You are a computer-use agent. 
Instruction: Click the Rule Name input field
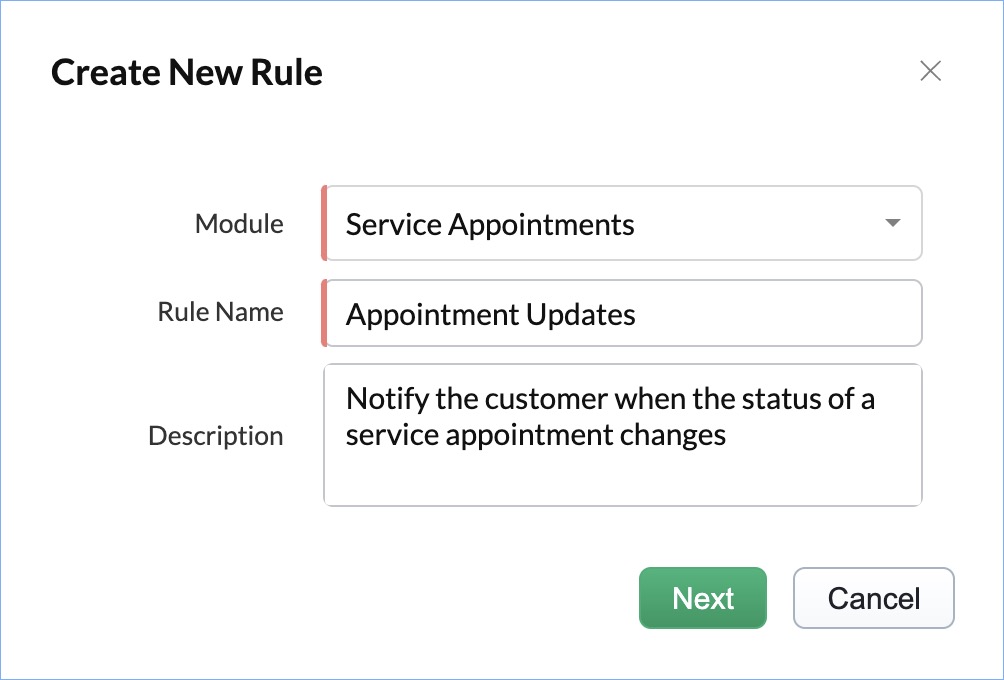tap(622, 314)
